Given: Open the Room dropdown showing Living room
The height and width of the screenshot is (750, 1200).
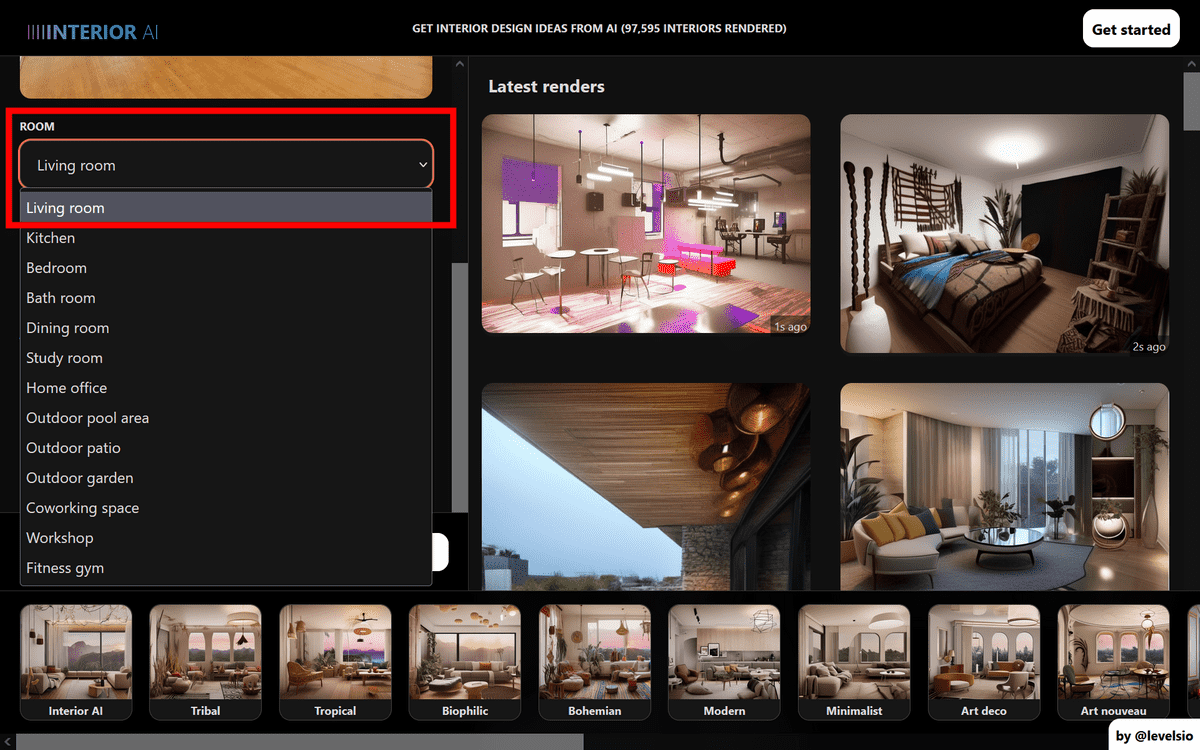Looking at the screenshot, I should point(226,165).
